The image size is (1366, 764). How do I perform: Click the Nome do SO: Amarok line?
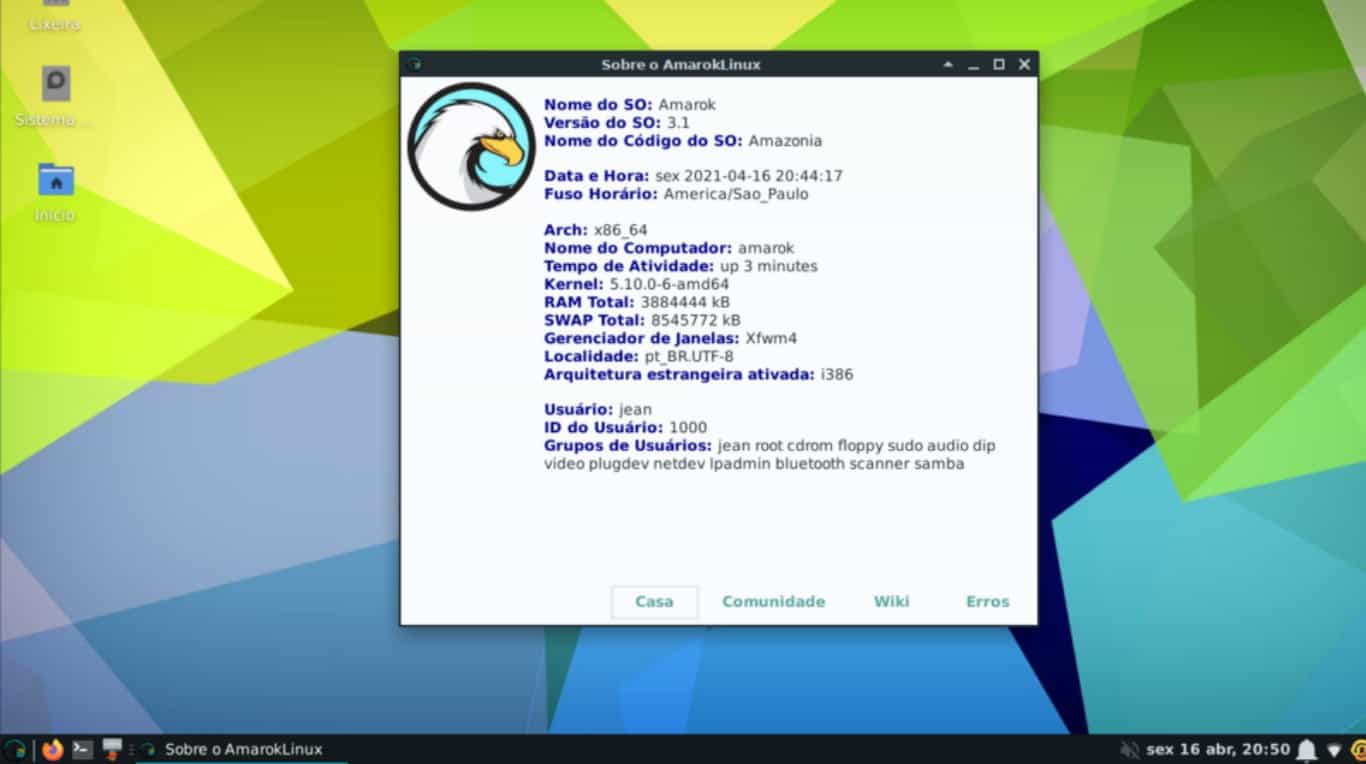pos(629,104)
